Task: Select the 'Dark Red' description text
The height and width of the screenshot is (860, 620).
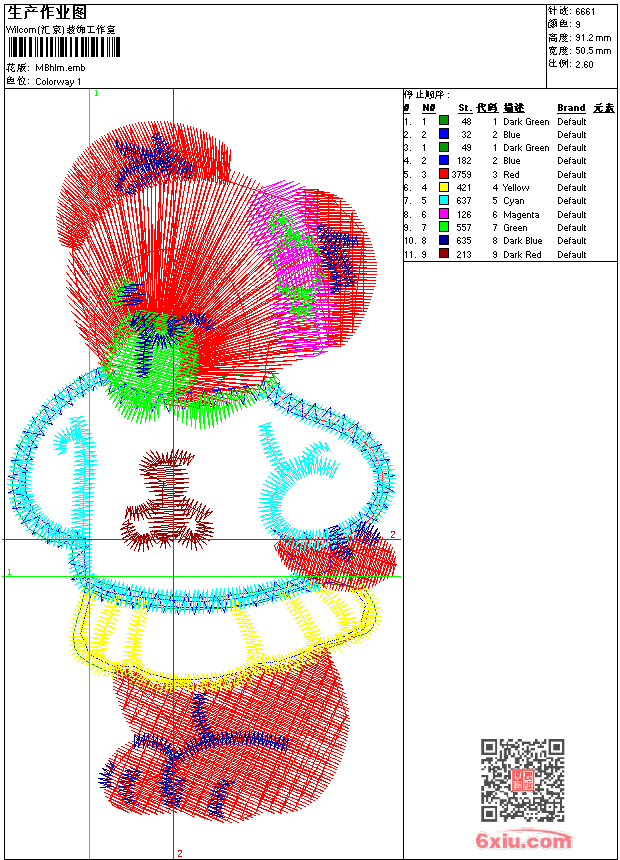Action: pos(522,254)
